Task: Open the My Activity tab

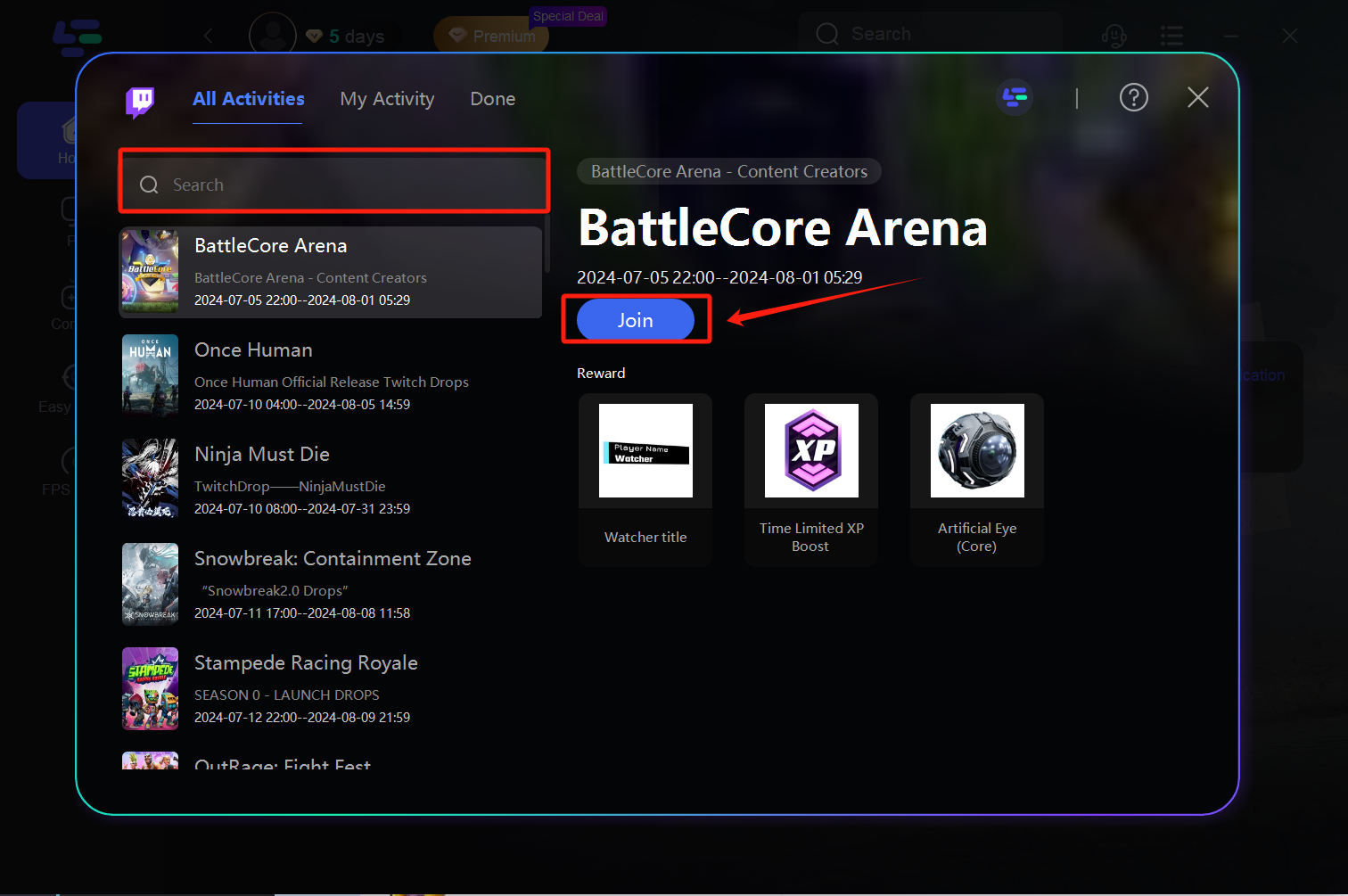Action: 387,99
